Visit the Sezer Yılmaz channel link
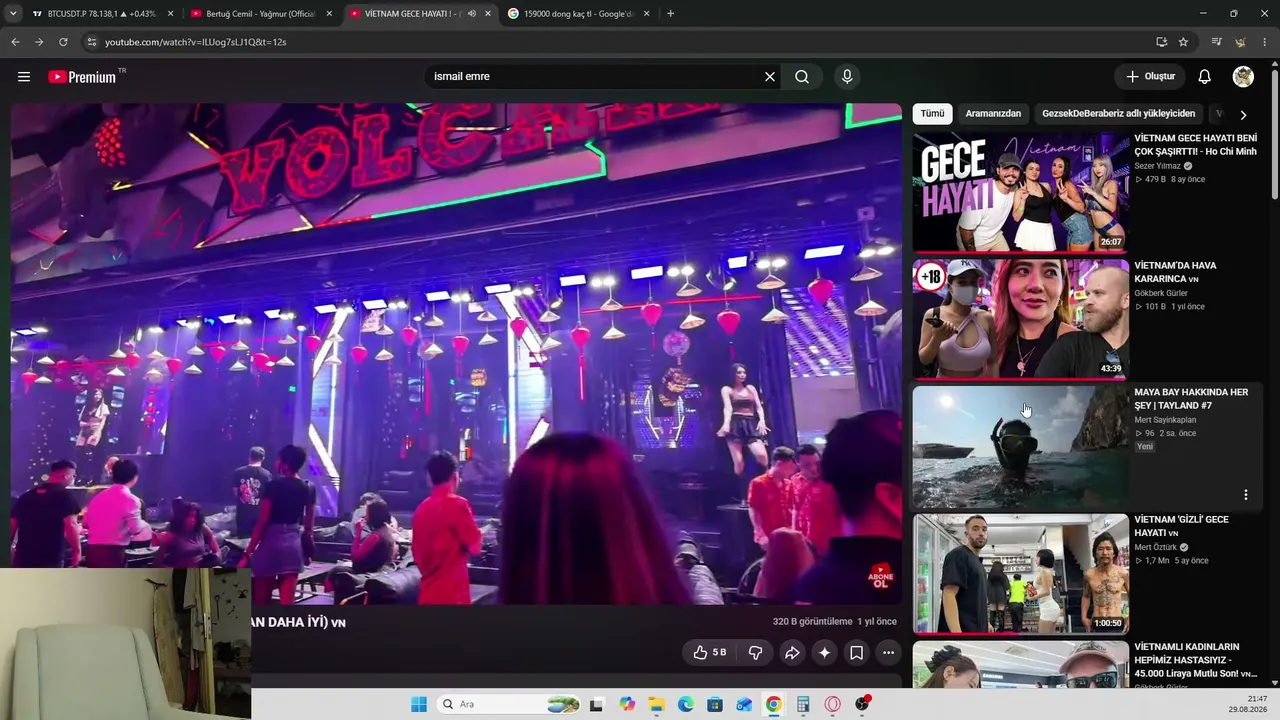 tap(1157, 166)
